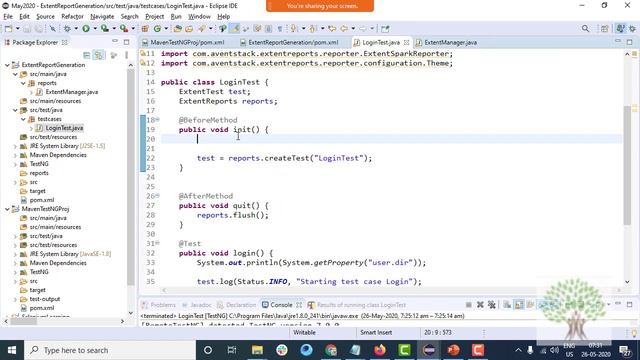640x360 pixels.
Task: Collapse the MavenTestNGProj project node
Action: point(7,209)
